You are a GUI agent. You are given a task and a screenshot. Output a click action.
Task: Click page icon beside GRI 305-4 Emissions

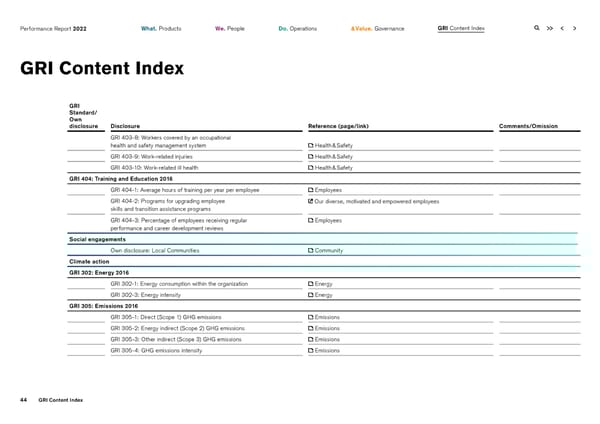pos(311,351)
